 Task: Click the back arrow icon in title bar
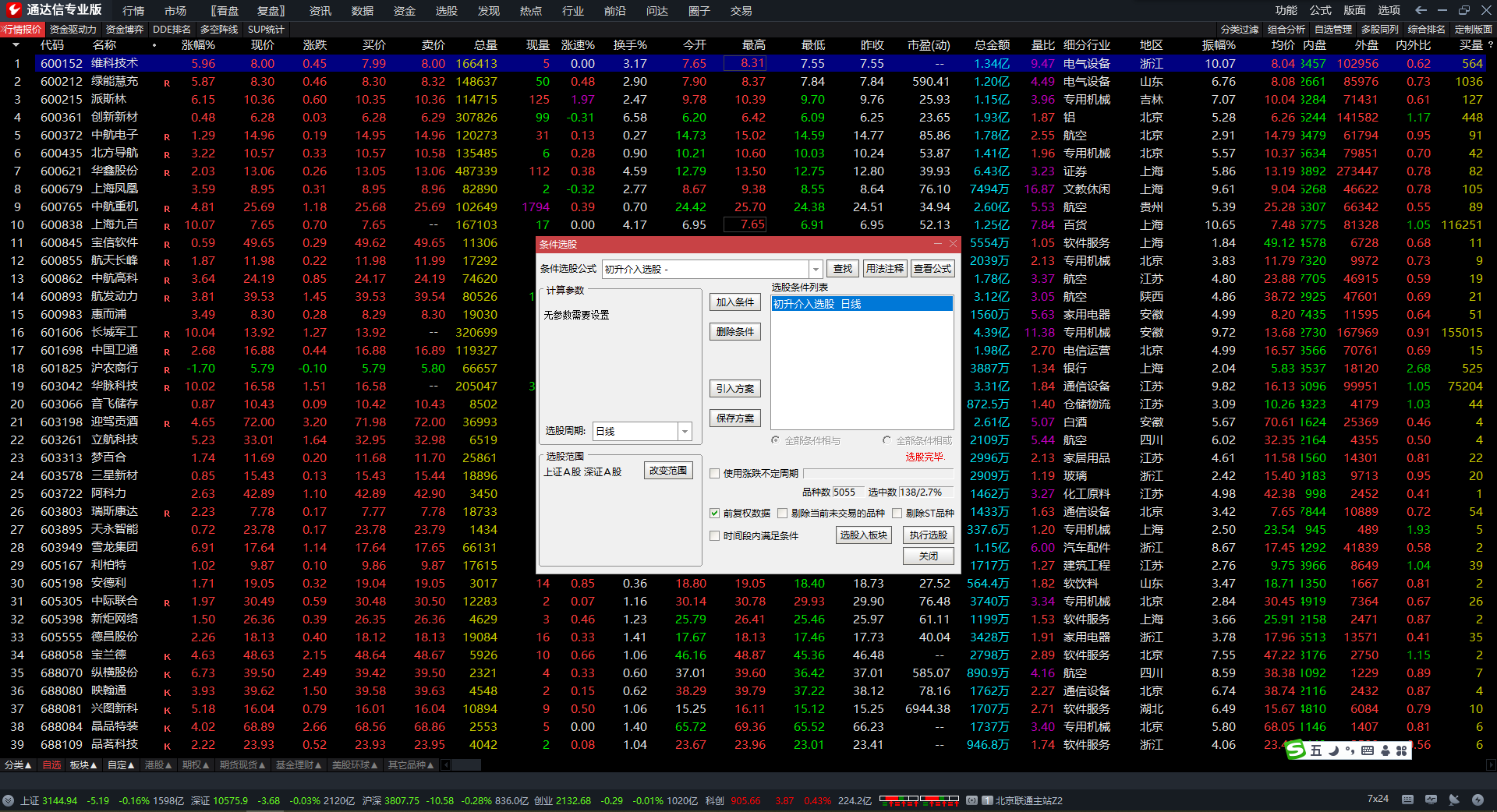(x=1421, y=10)
